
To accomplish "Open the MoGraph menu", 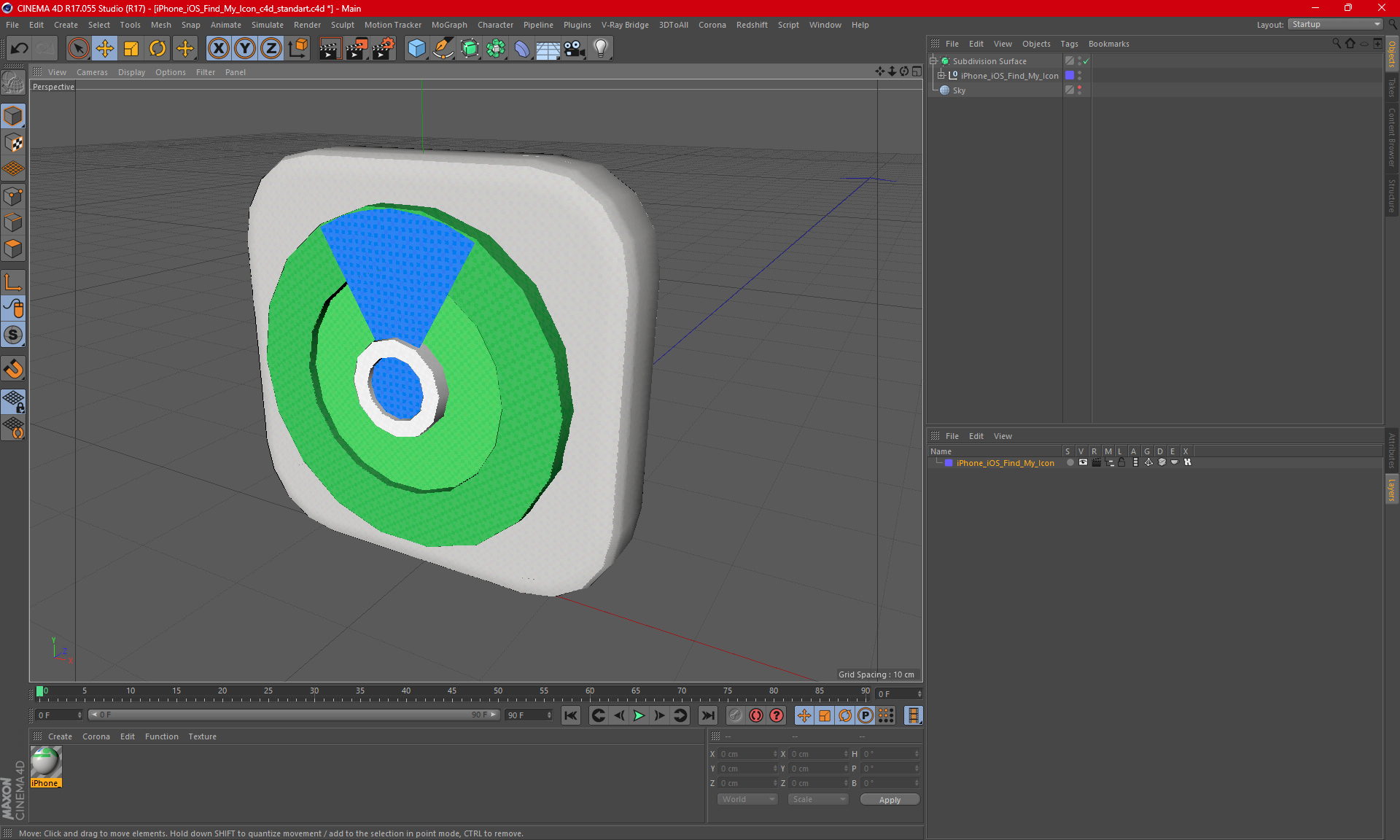I will (x=449, y=25).
